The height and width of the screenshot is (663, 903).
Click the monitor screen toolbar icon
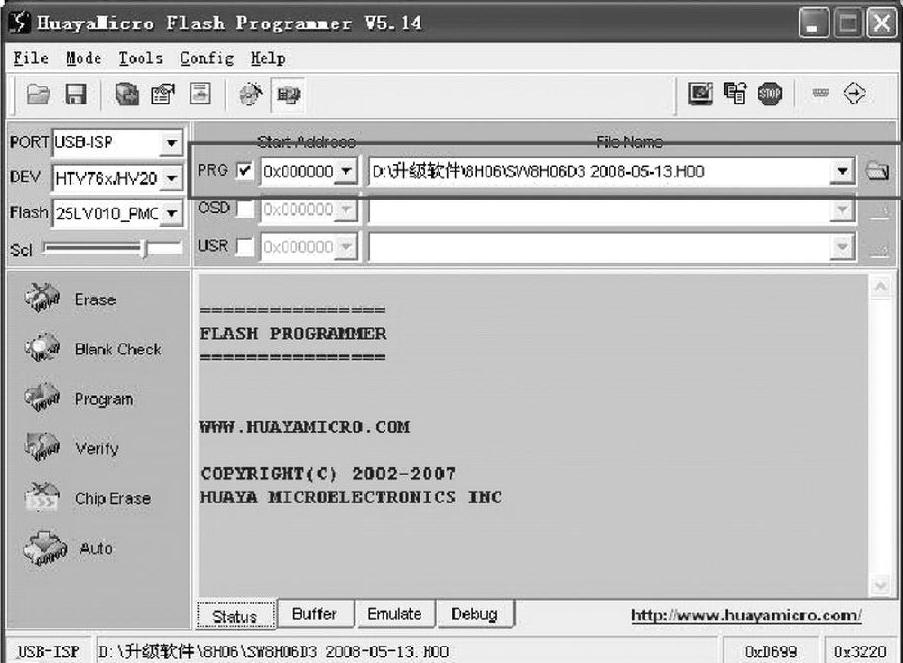[700, 93]
